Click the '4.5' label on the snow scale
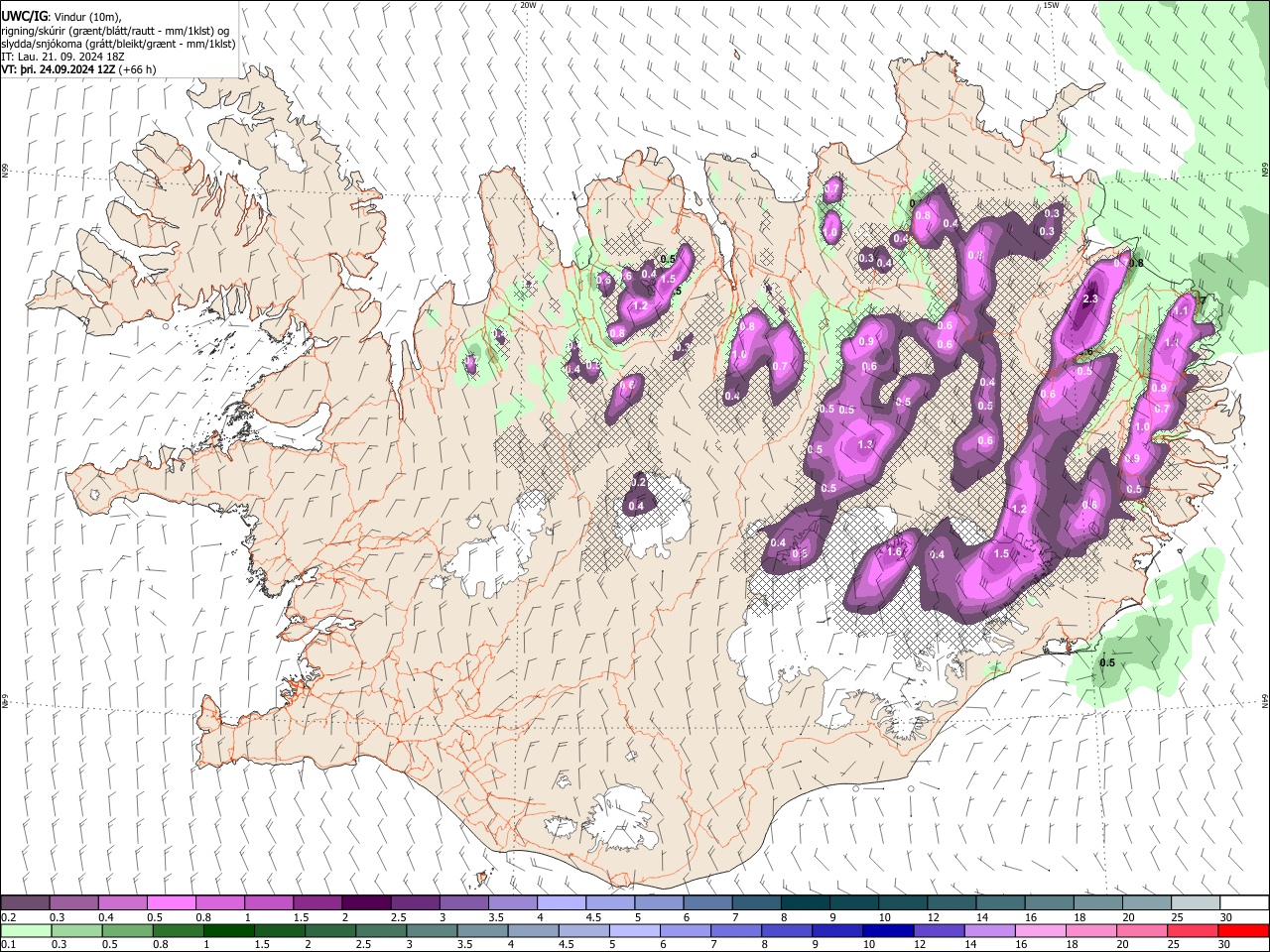1270x952 pixels. click(x=593, y=917)
